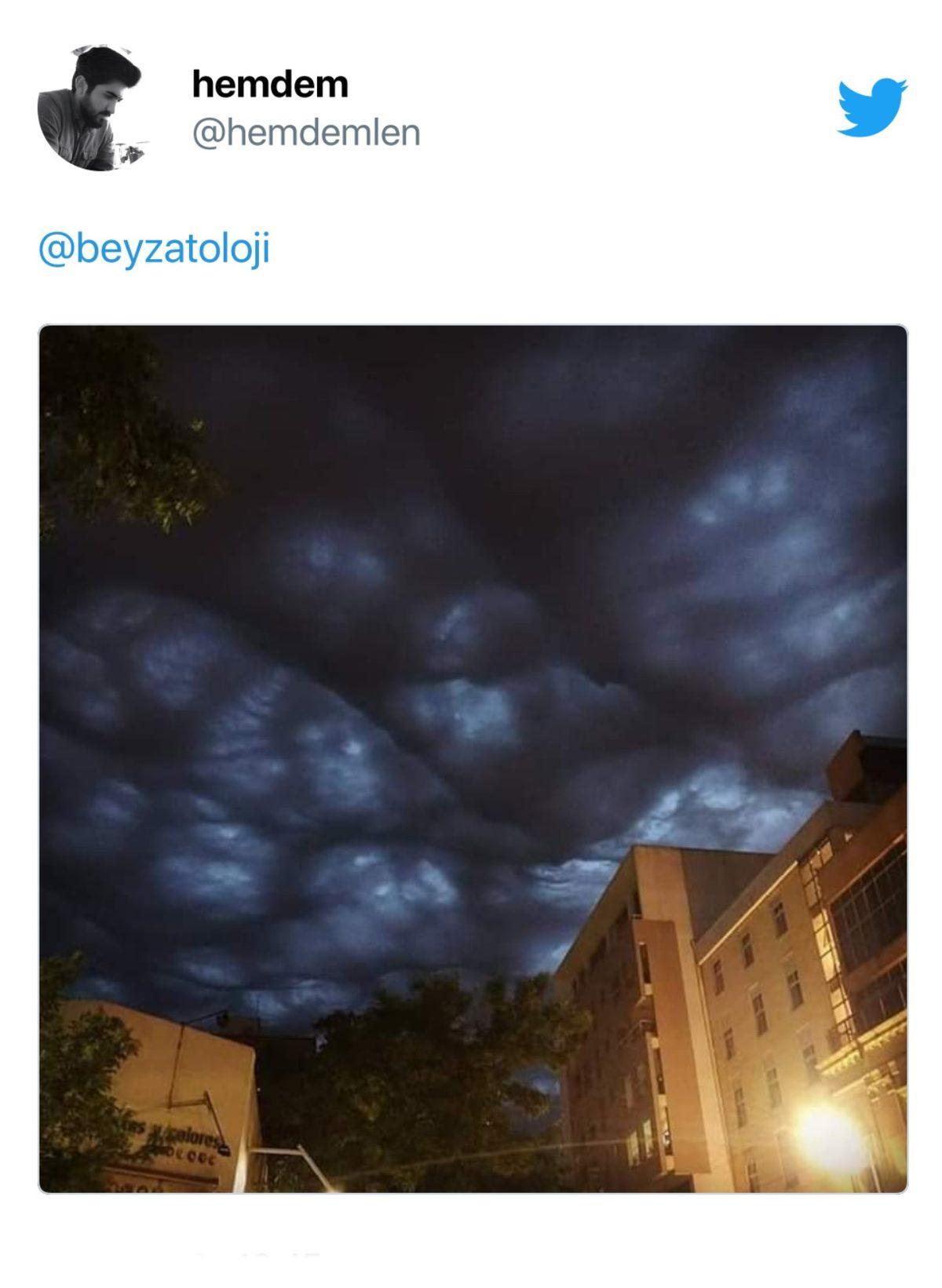Click the blue Twitter bird logo
This screenshot has height=1288, width=942.
872,107
